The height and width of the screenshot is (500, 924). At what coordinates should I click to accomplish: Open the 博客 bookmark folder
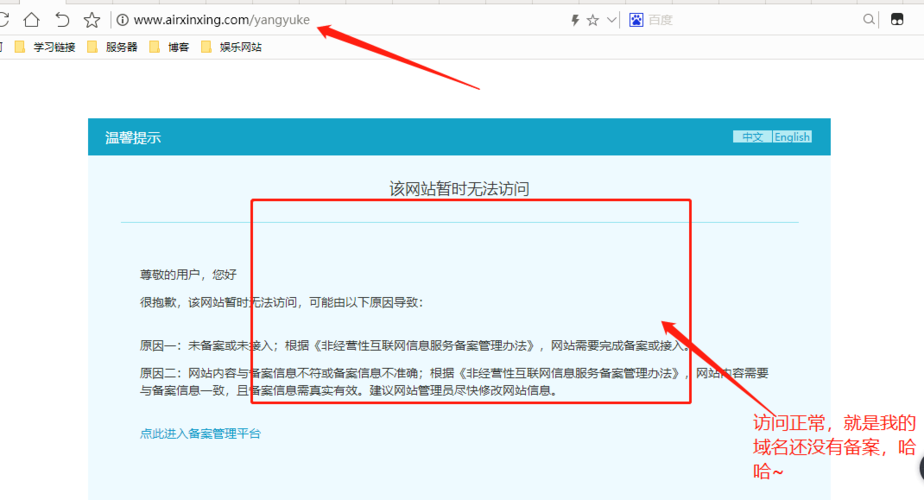coord(169,47)
